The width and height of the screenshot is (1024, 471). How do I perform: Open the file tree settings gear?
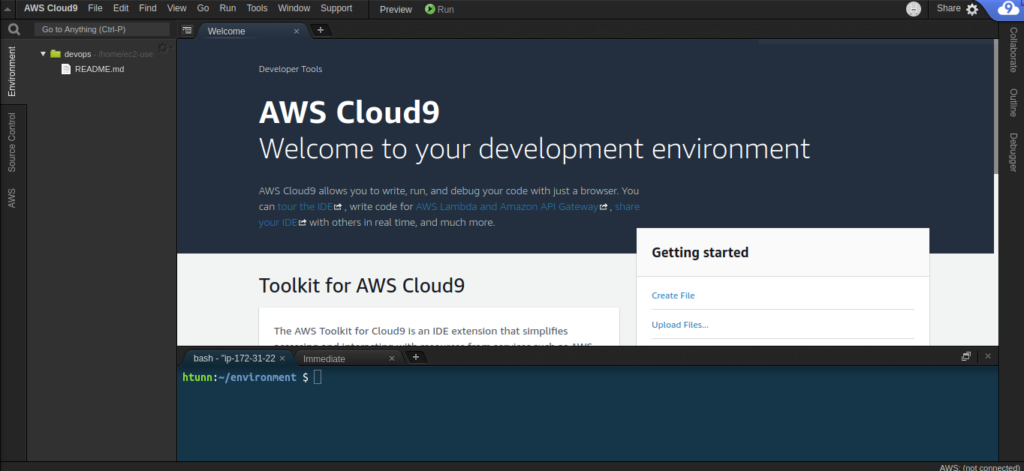coord(163,48)
